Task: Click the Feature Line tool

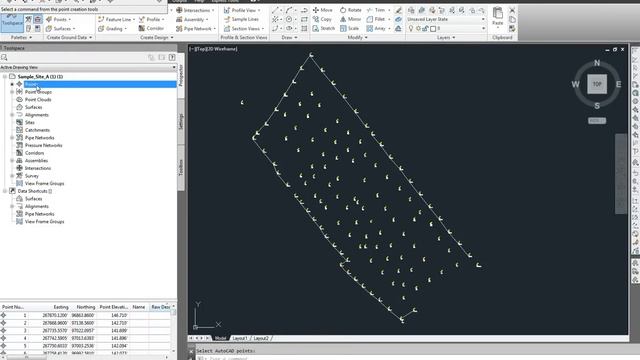Action: [116, 19]
